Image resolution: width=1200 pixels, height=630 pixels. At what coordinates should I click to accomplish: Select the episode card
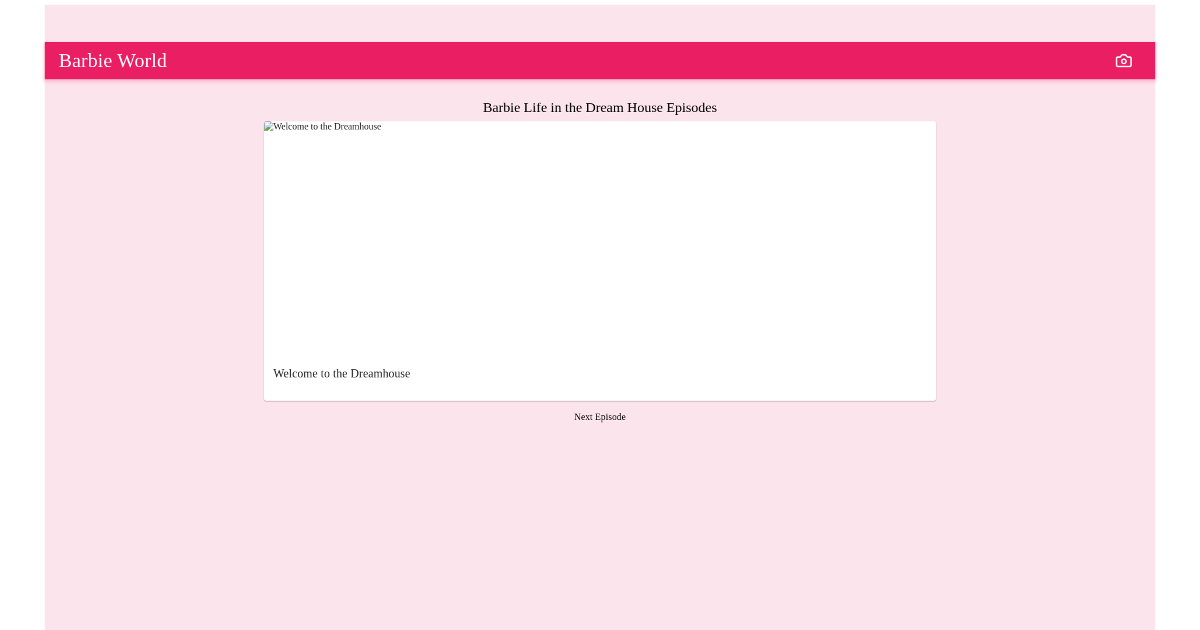point(600,260)
